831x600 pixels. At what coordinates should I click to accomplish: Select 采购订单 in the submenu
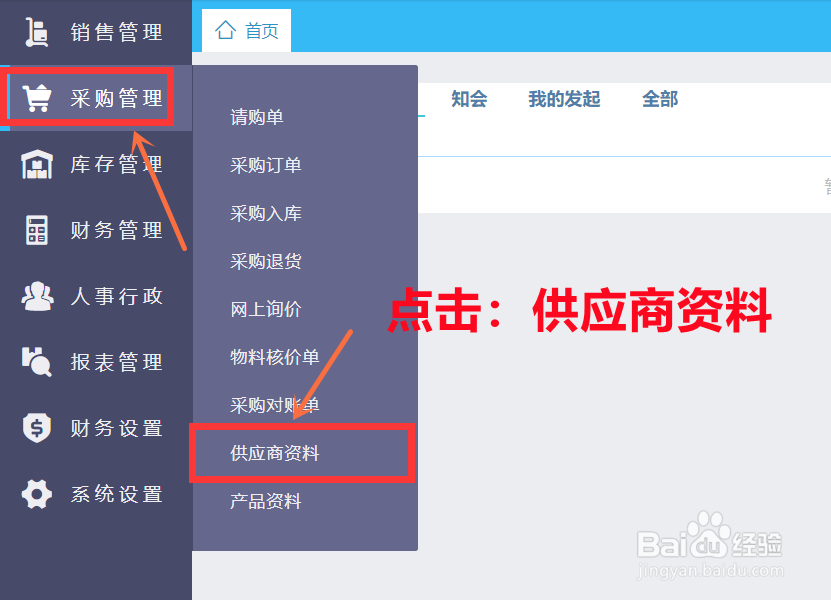(261, 165)
